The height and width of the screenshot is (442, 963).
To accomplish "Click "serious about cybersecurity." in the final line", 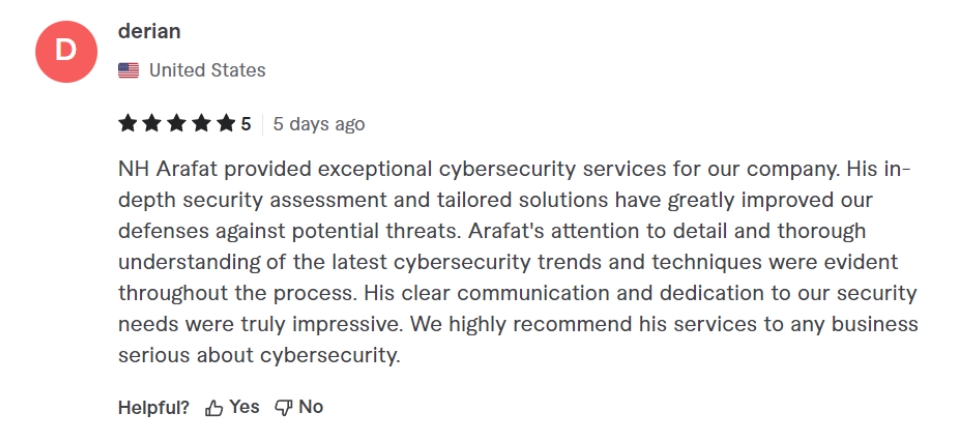I will coord(259,356).
